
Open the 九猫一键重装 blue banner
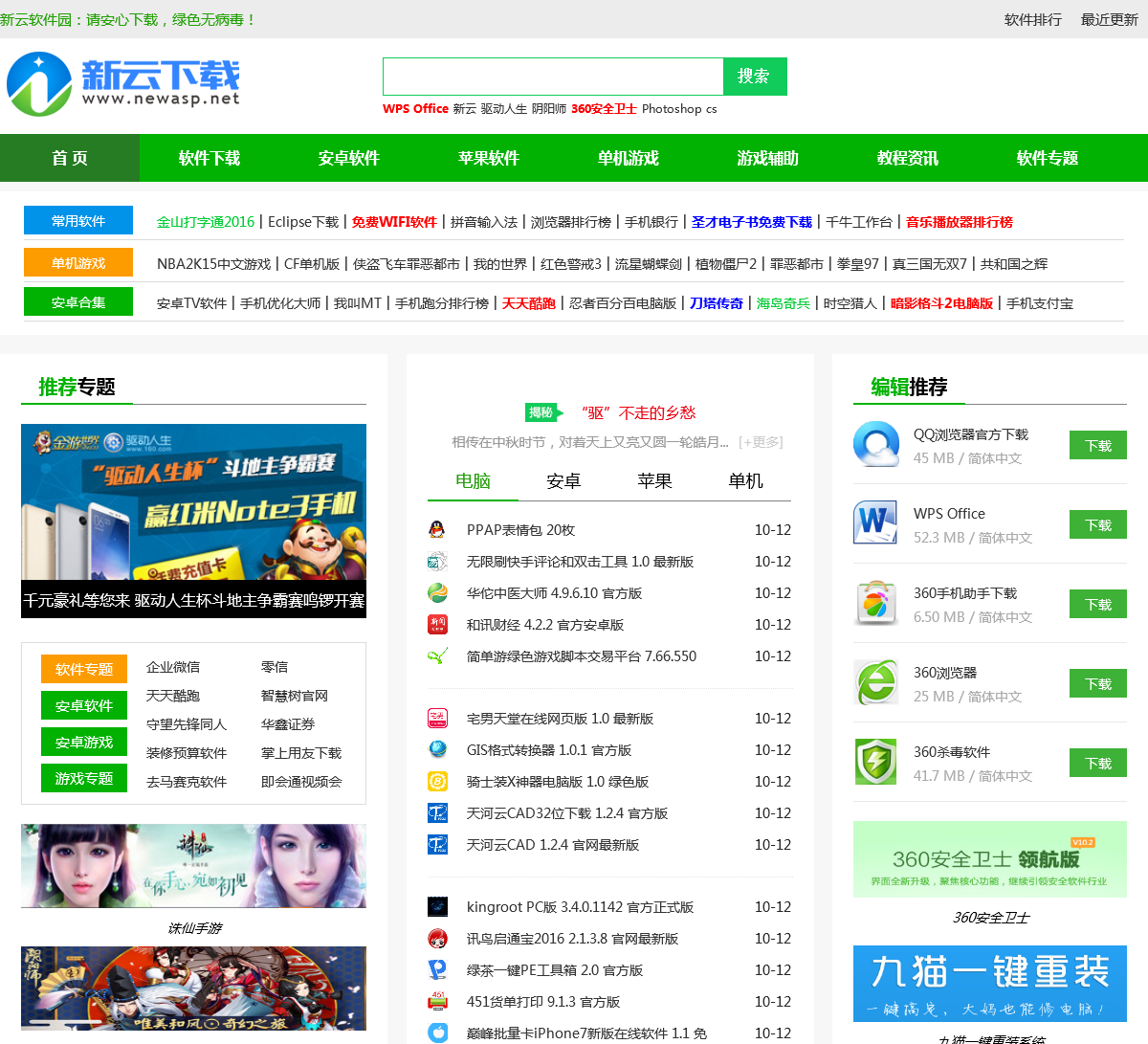pyautogui.click(x=990, y=984)
